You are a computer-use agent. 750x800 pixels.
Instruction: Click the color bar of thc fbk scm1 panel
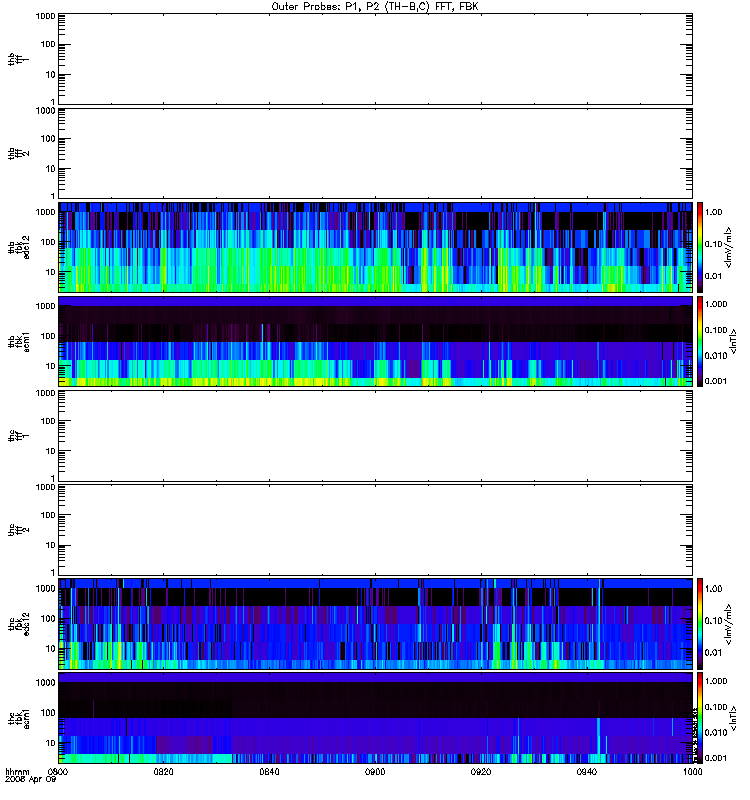pyautogui.click(x=700, y=718)
